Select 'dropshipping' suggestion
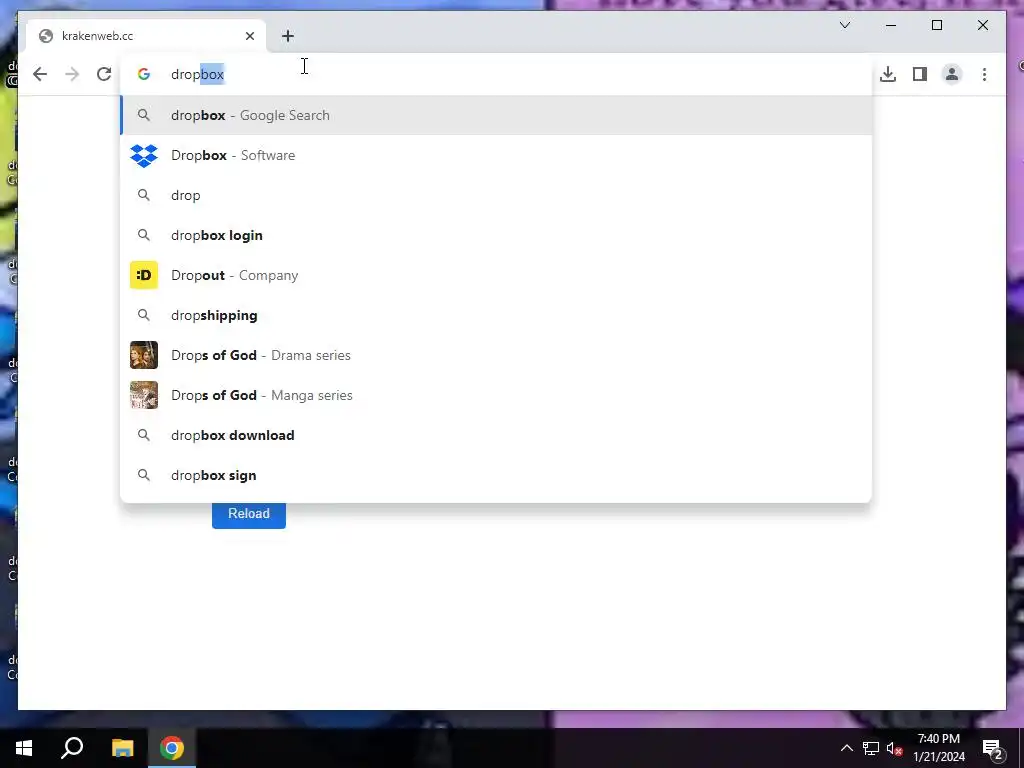Image resolution: width=1024 pixels, height=768 pixels. (496, 315)
